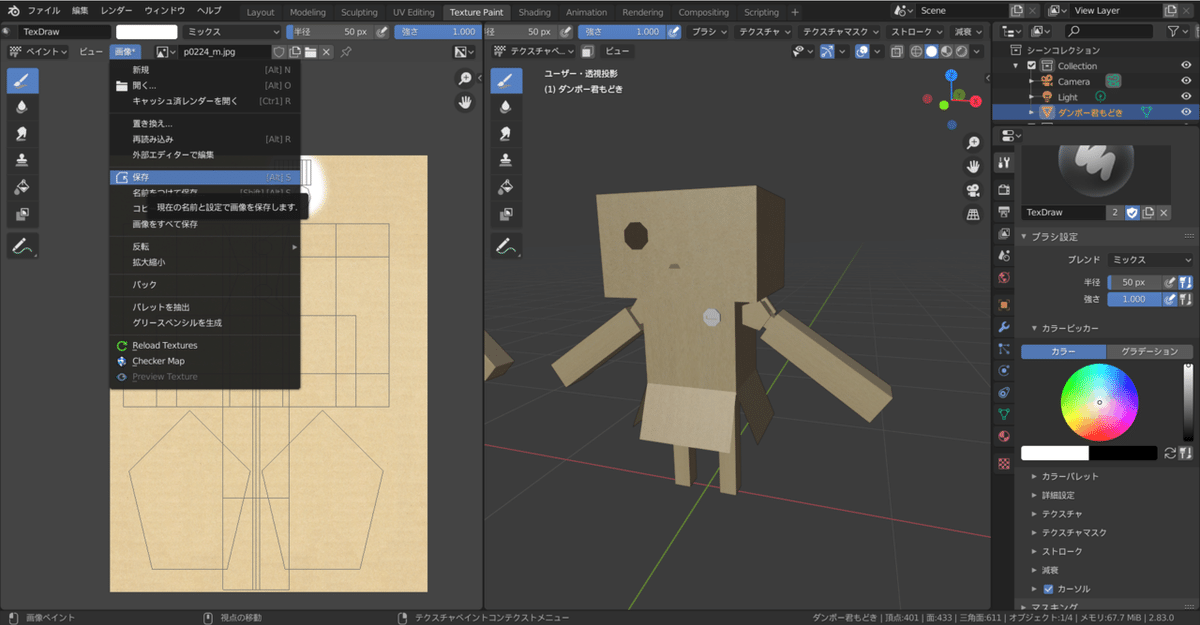Toggle camera view in 3D viewport
Screen dimensions: 1200x625
coord(972,190)
